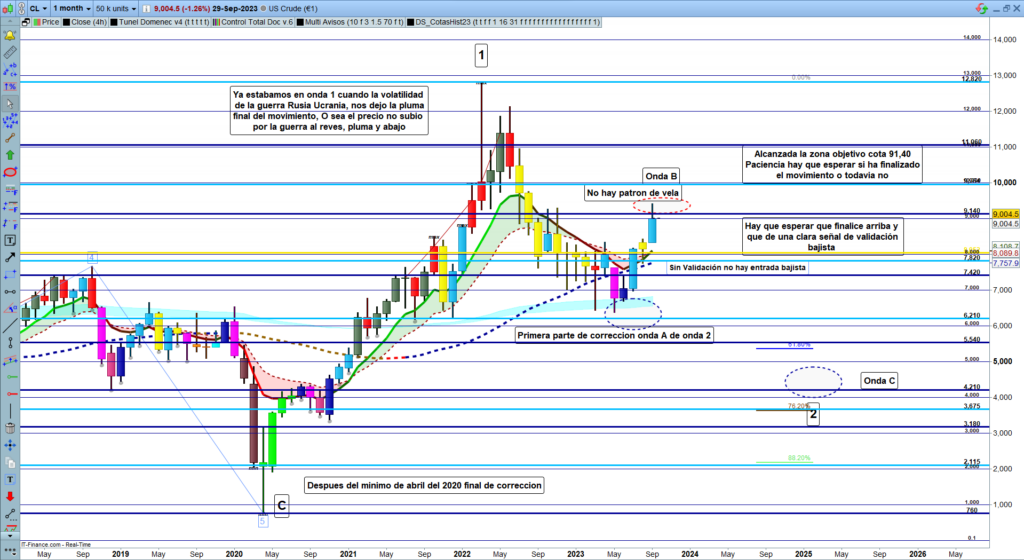
Task: Toggle the Close (4h) indicator legend
Action: click(x=82, y=20)
